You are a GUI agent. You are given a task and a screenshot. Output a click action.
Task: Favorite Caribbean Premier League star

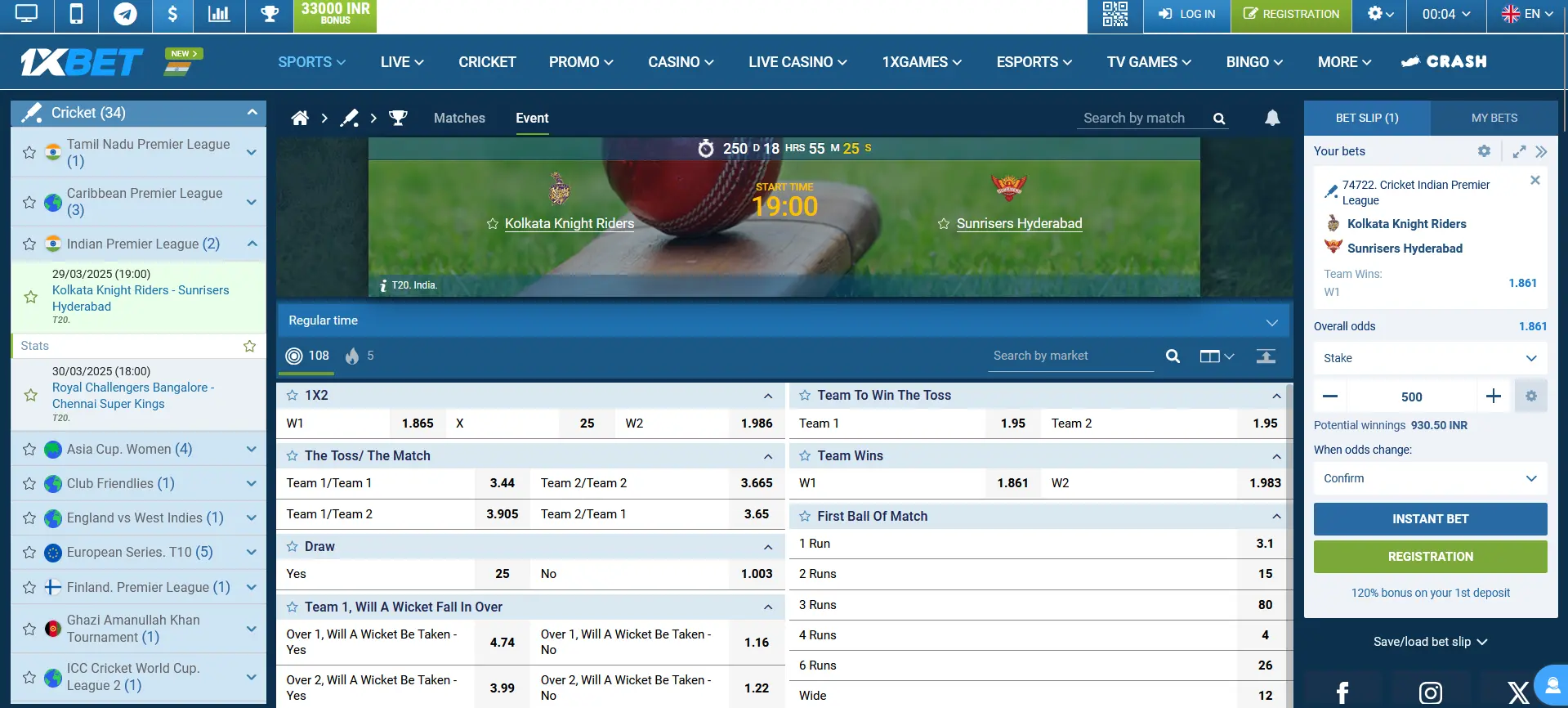click(29, 202)
